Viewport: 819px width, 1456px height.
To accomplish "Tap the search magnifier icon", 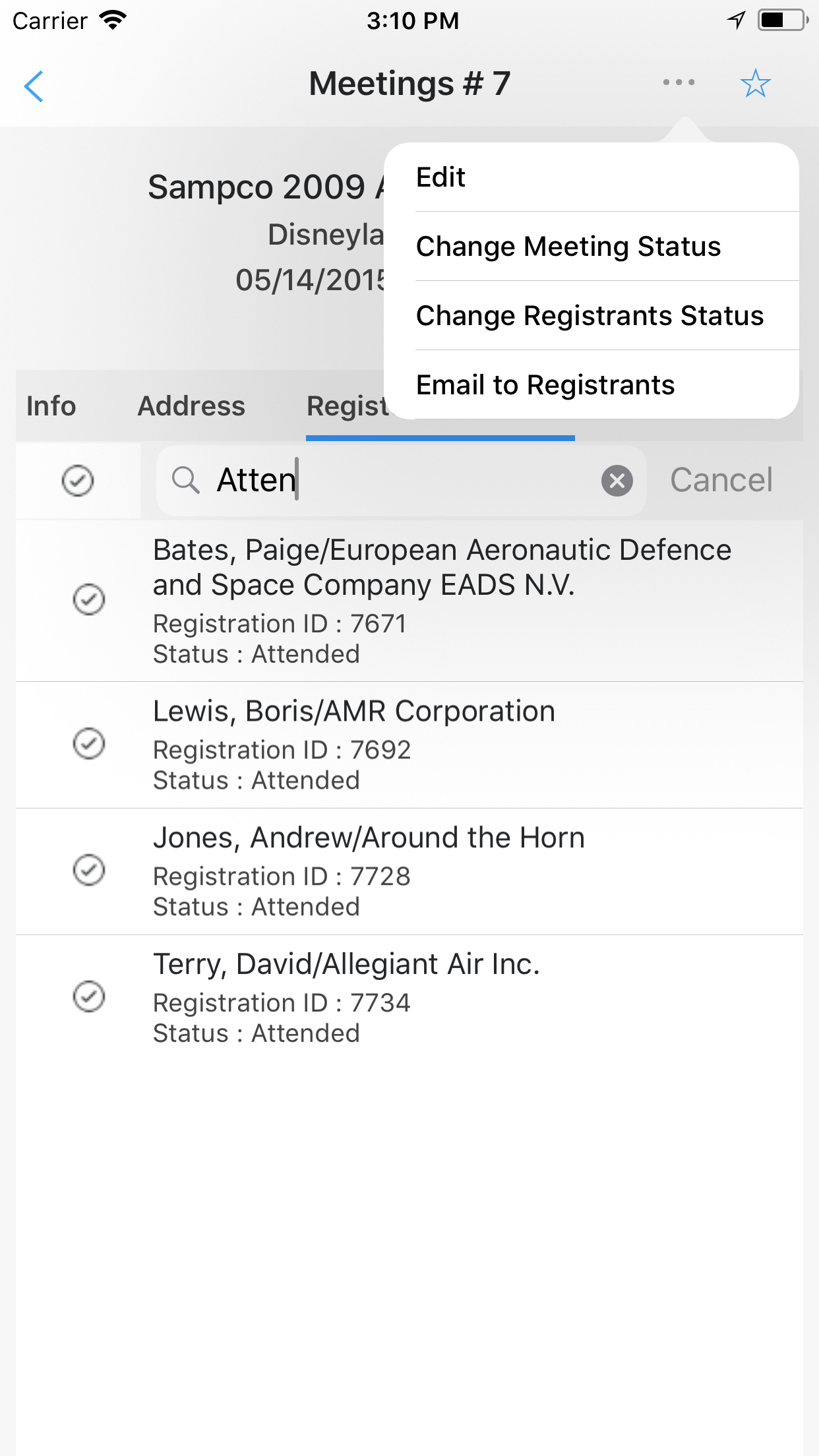I will [x=185, y=480].
